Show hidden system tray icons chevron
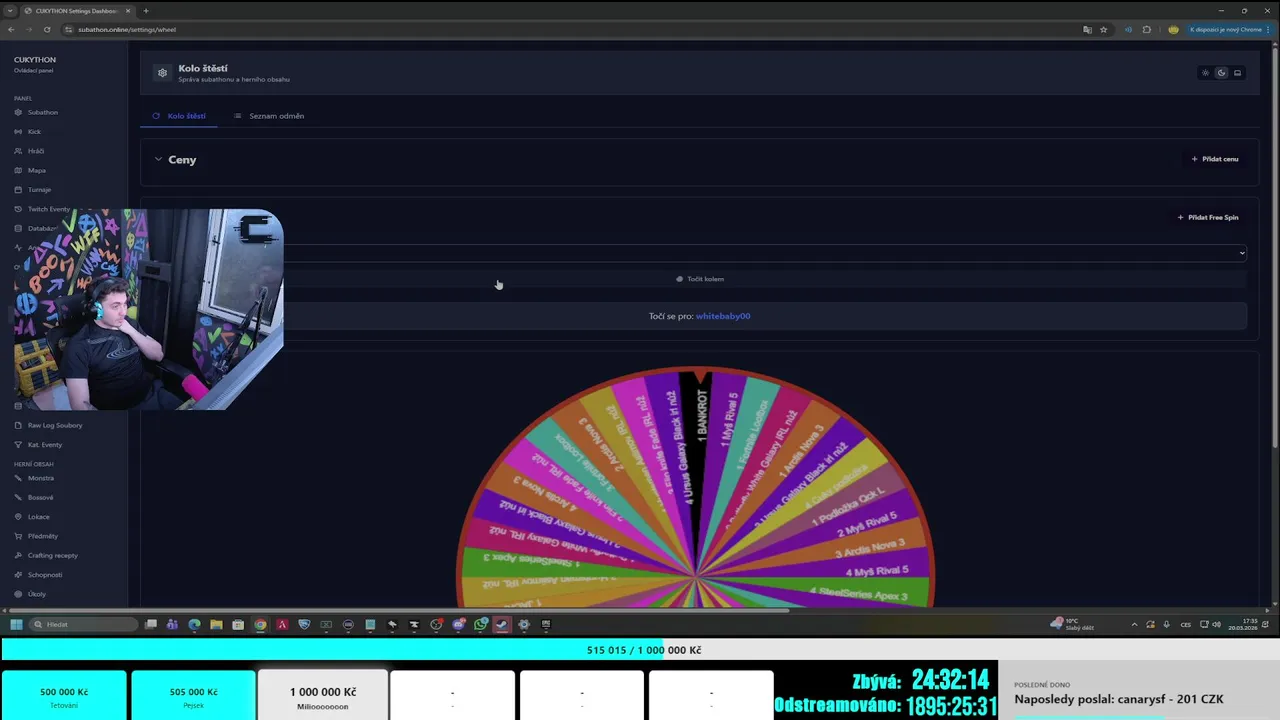Screen dimensions: 1280x720 [x=1134, y=624]
